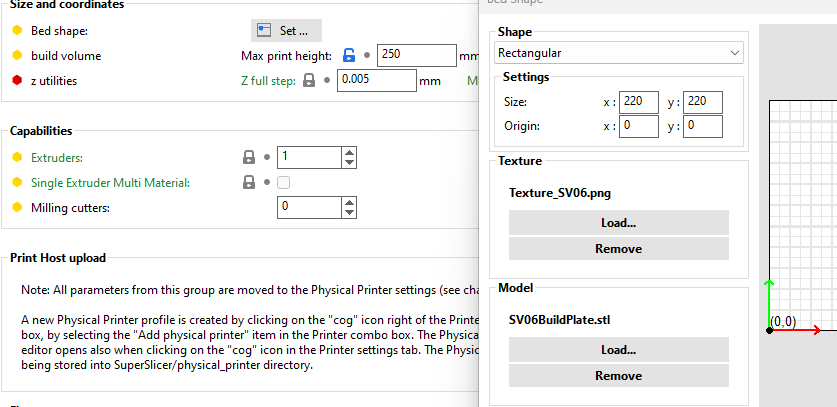
Task: Click the lock icon for Single Extruder Multi Material
Action: [x=247, y=183]
